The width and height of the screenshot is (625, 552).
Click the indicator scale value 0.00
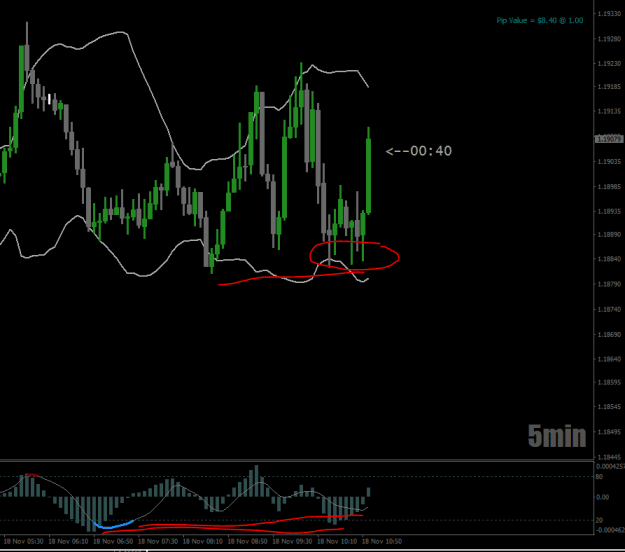[x=603, y=497]
